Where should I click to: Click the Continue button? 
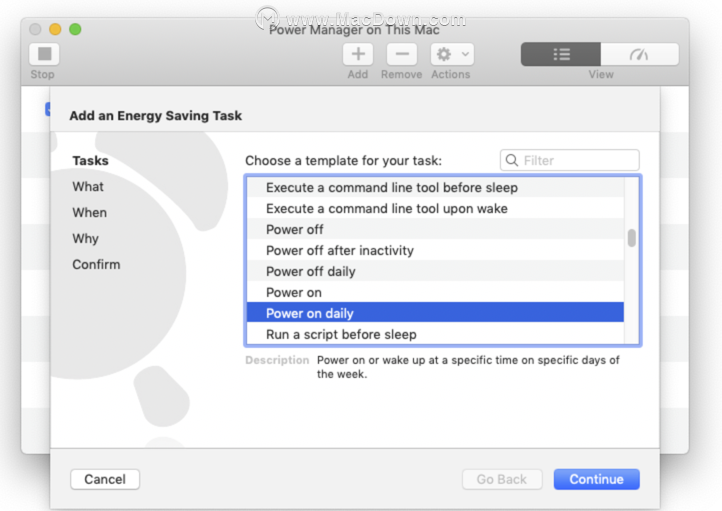596,479
